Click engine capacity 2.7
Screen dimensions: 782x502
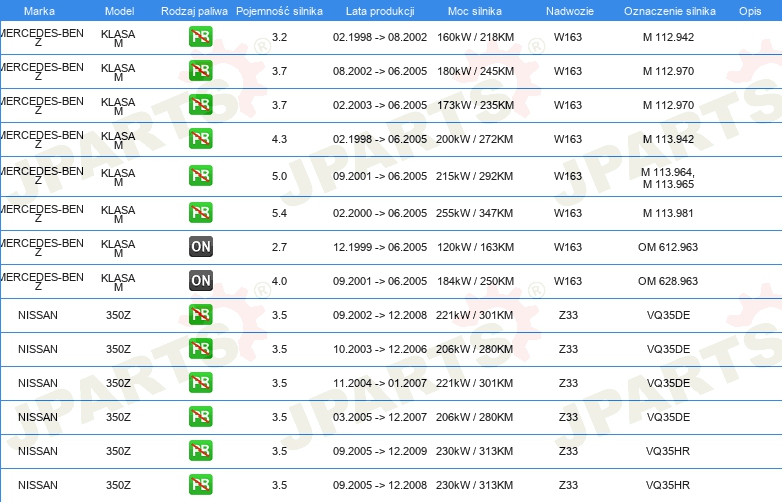[279, 247]
